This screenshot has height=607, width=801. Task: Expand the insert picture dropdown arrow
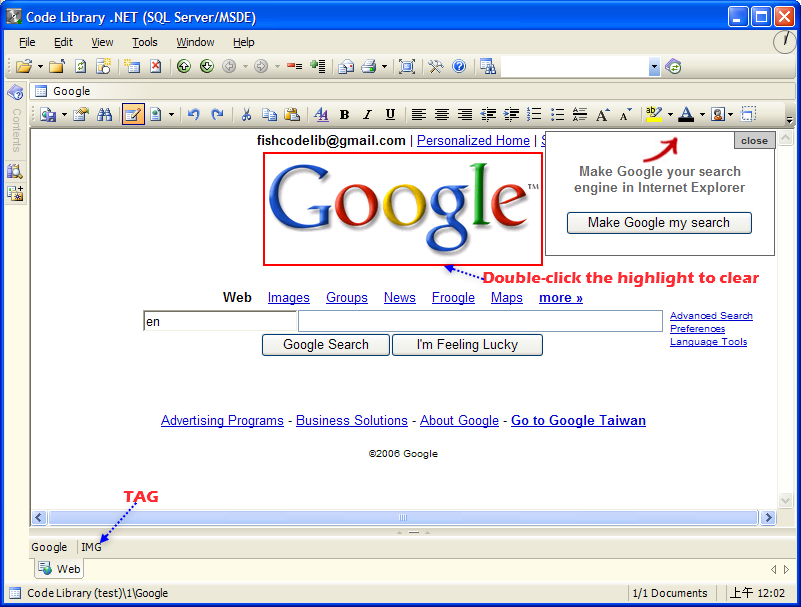tap(731, 114)
